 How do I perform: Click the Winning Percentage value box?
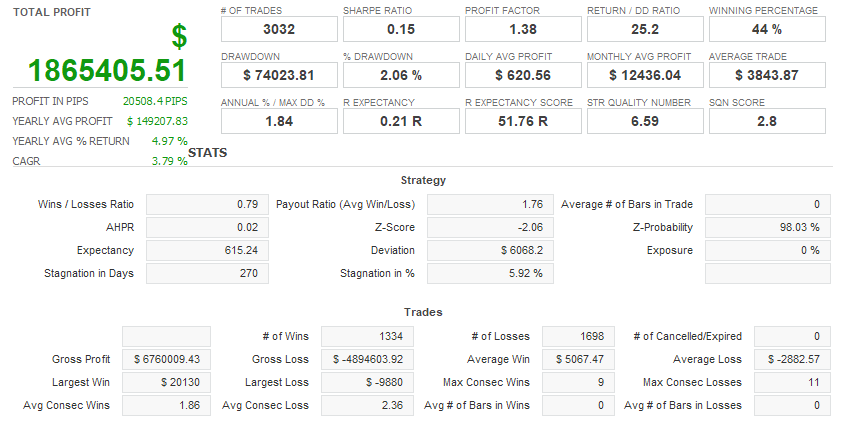767,30
